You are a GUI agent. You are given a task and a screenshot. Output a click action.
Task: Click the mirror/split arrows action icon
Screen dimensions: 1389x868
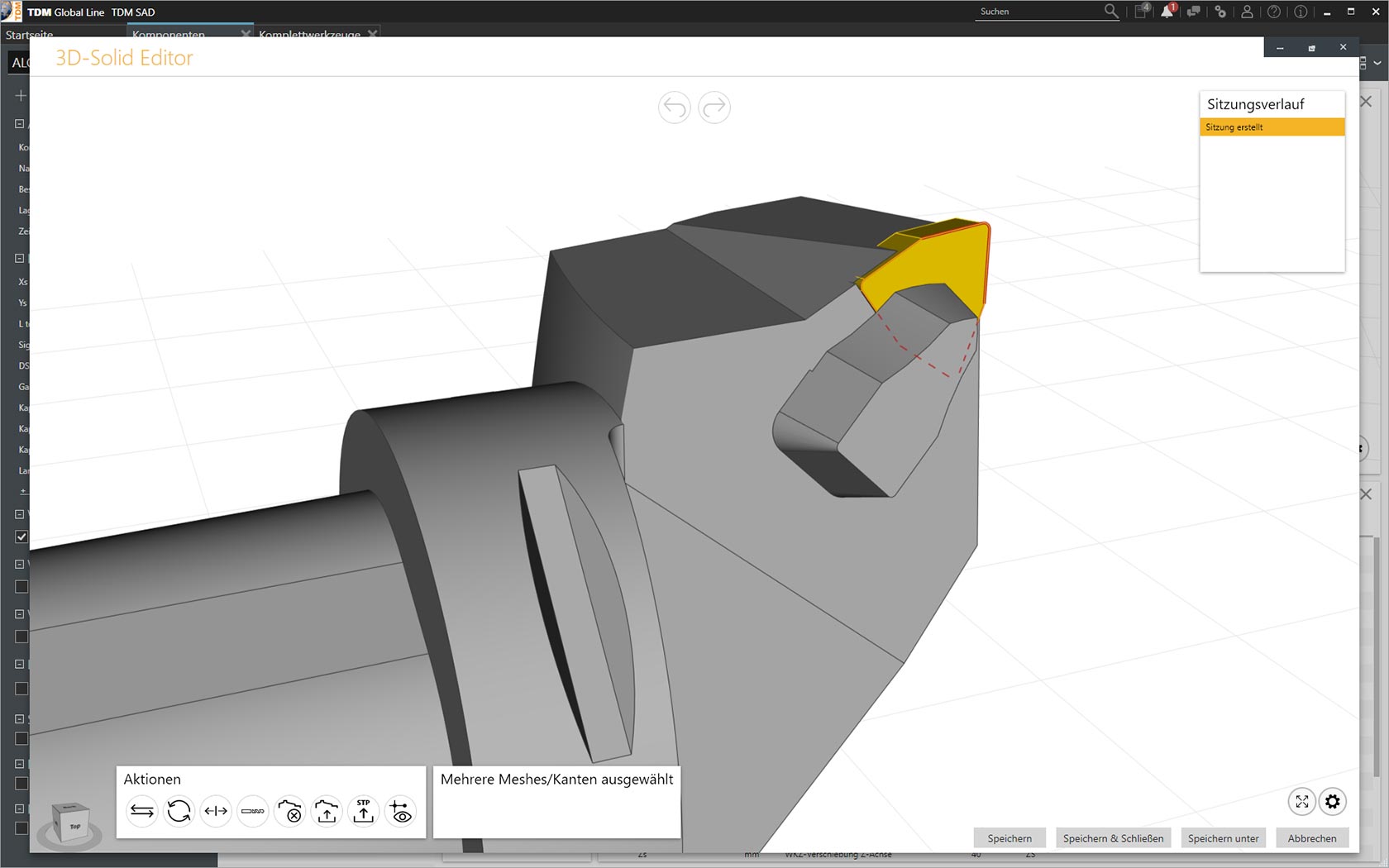pos(216,812)
